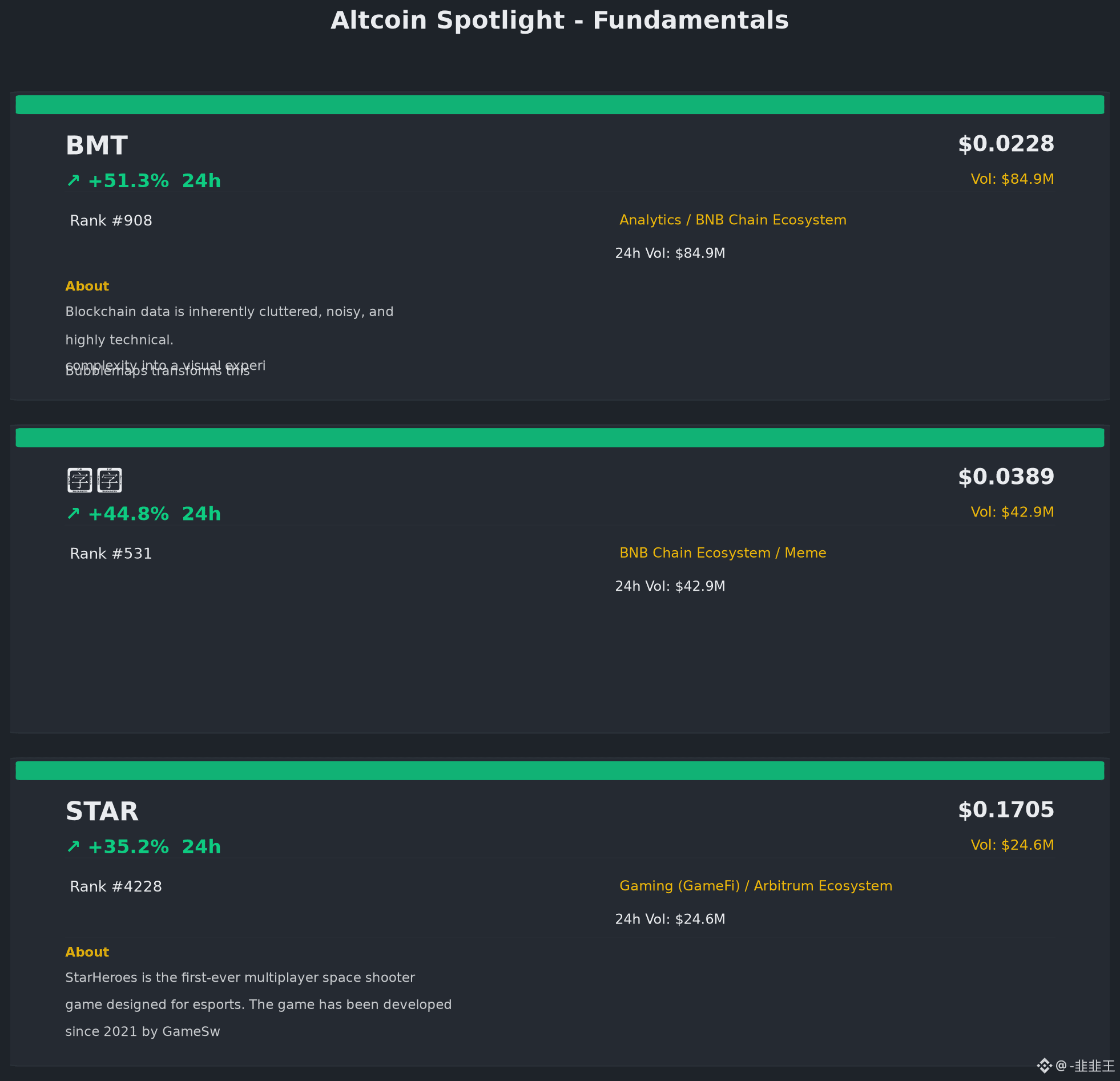The image size is (1120, 1081).
Task: Click the STAR card green header bar
Action: [560, 770]
